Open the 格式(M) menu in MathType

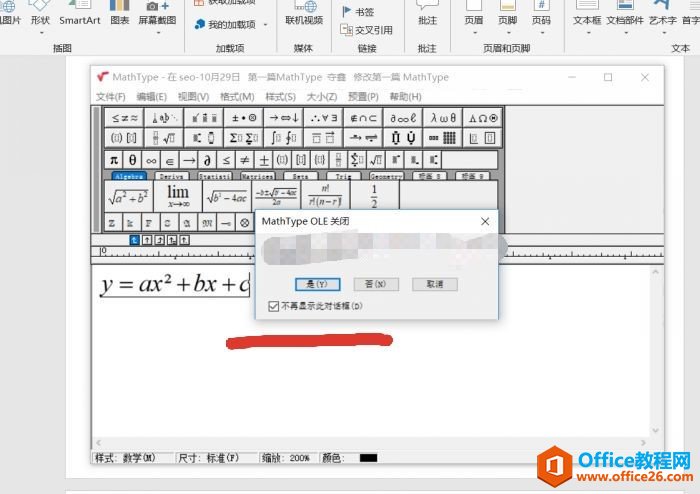pos(237,97)
